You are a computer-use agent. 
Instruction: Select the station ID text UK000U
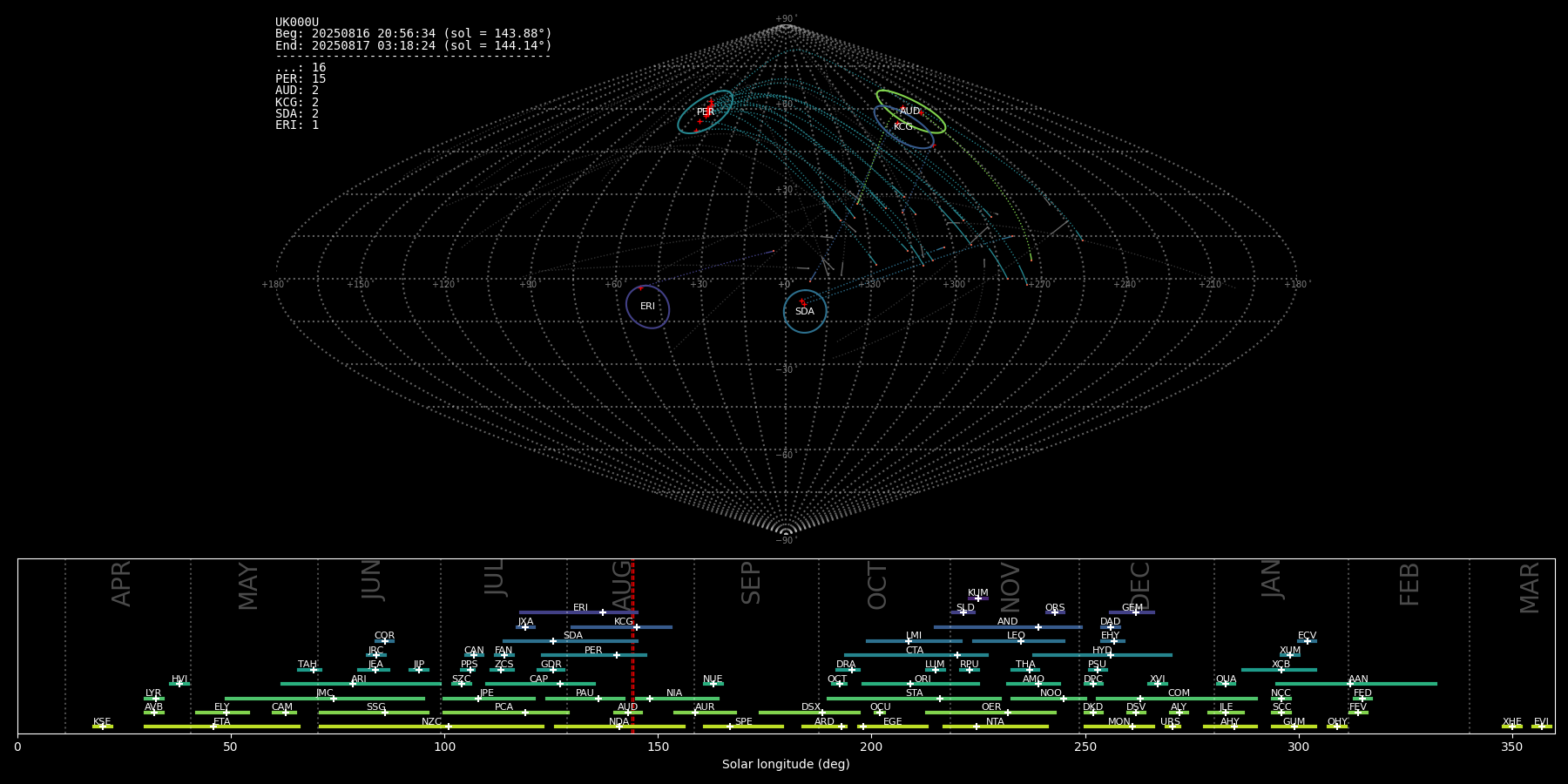[x=297, y=23]
